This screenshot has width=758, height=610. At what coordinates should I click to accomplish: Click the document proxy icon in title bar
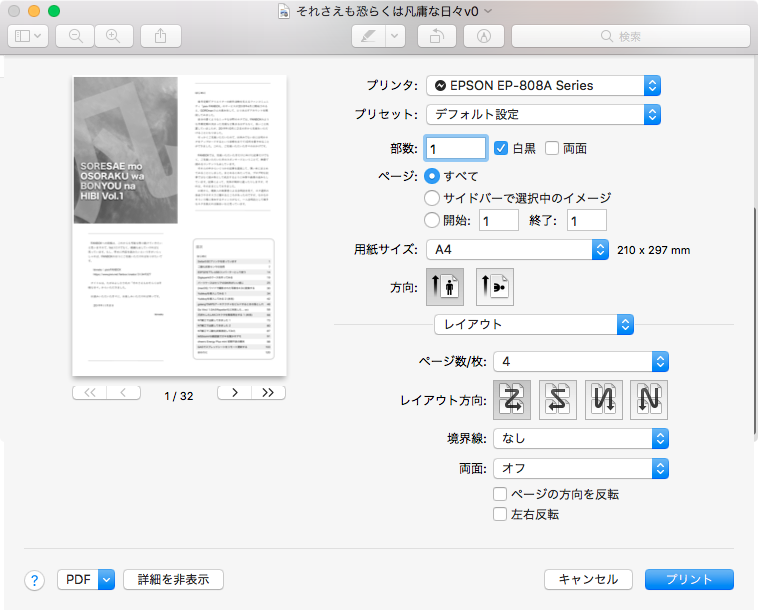tap(284, 11)
